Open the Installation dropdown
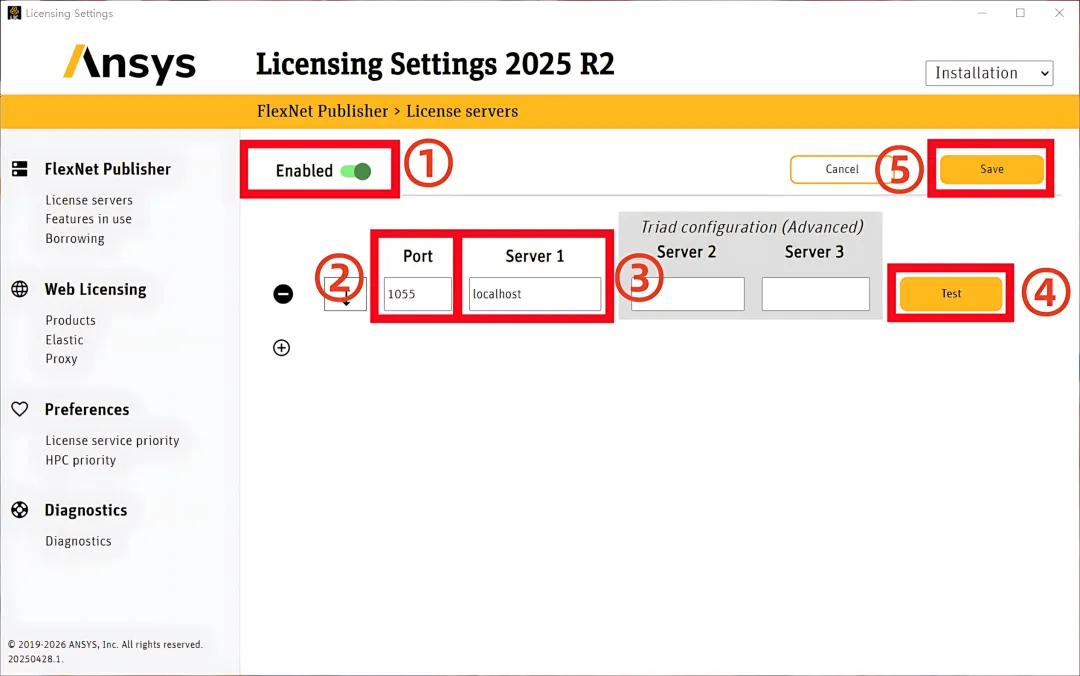1080x676 pixels. (989, 73)
